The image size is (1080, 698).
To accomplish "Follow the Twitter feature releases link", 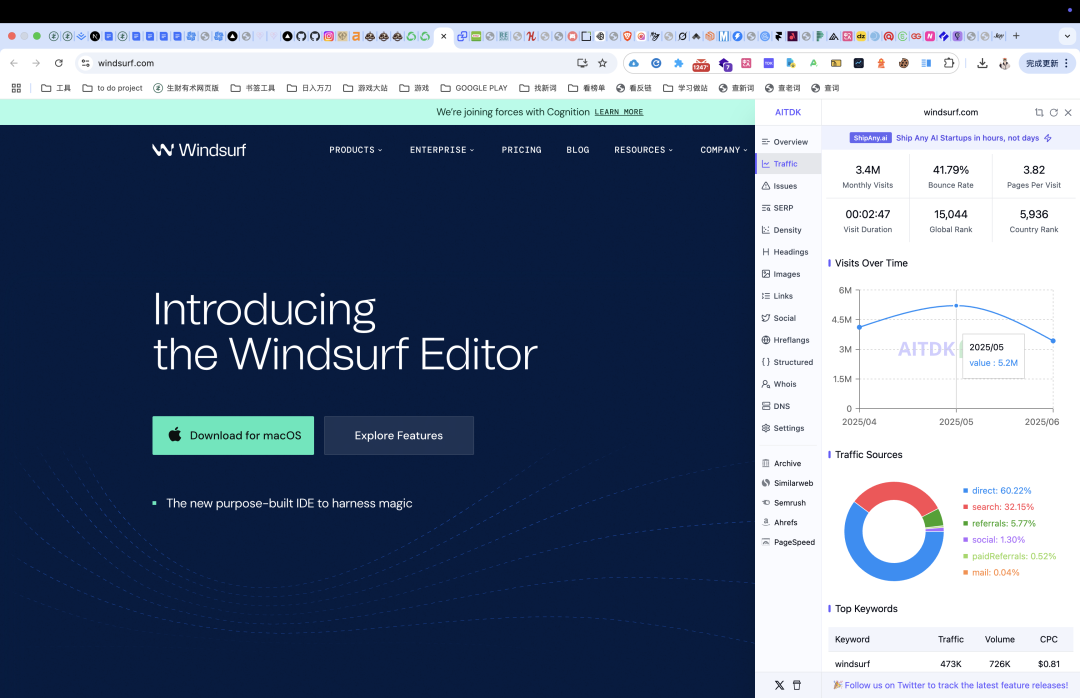I will click(x=951, y=686).
